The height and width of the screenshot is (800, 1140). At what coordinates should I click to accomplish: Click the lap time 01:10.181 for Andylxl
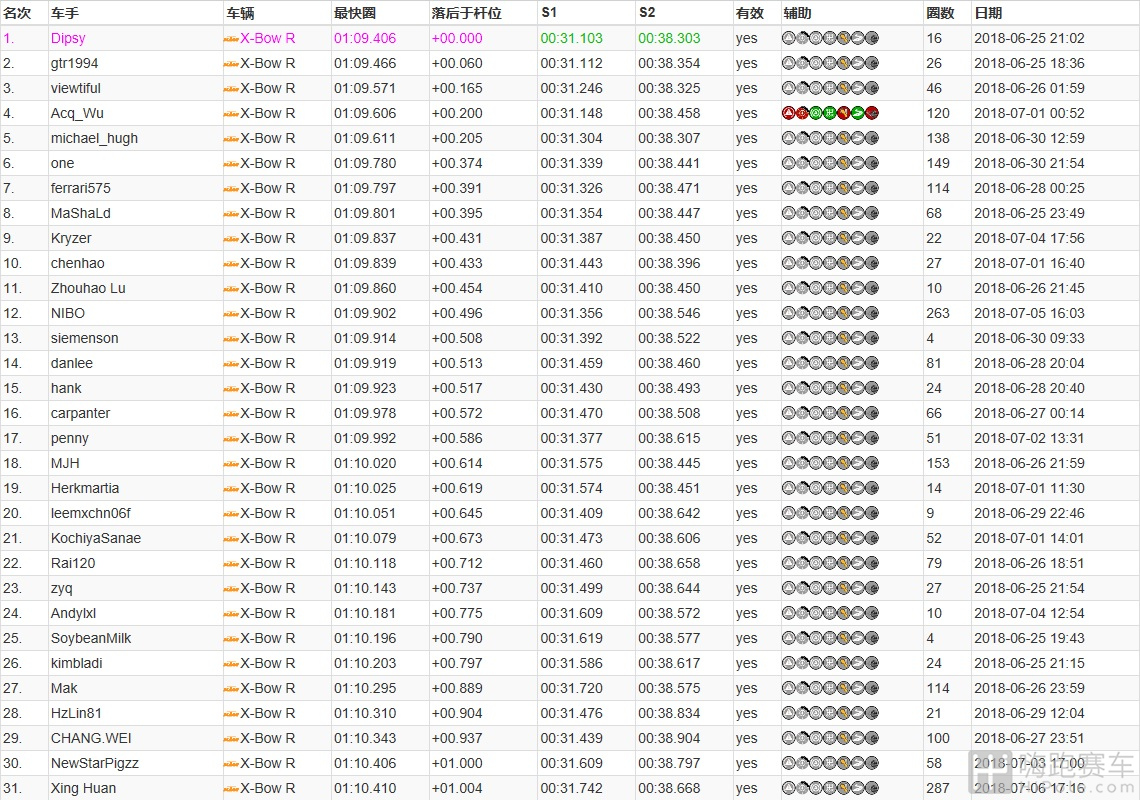tap(365, 613)
